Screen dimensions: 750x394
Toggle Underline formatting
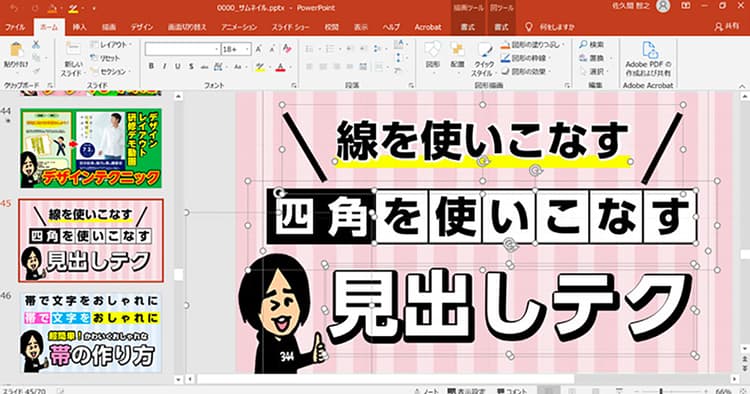[177, 66]
